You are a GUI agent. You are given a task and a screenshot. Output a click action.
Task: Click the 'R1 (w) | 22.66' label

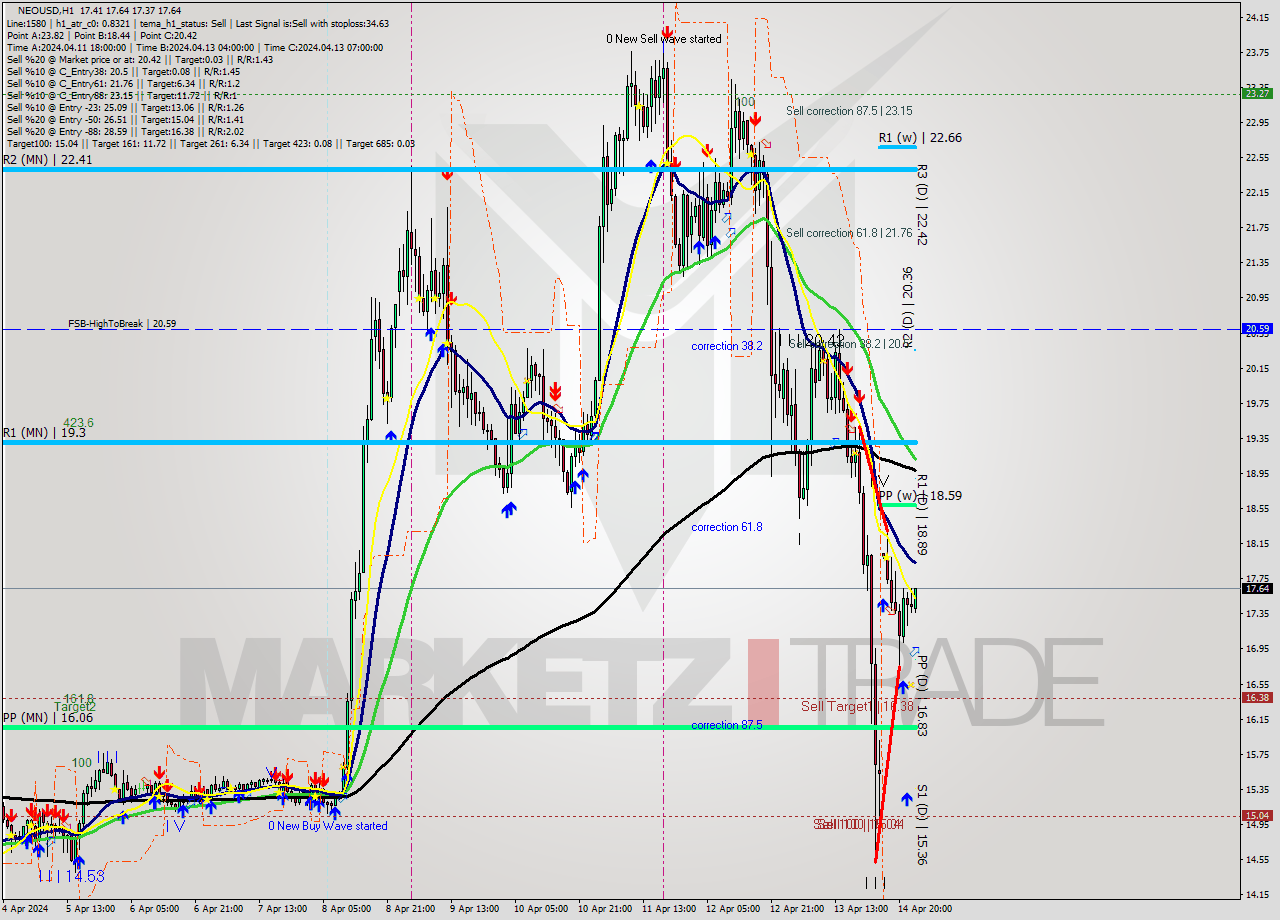(x=920, y=137)
